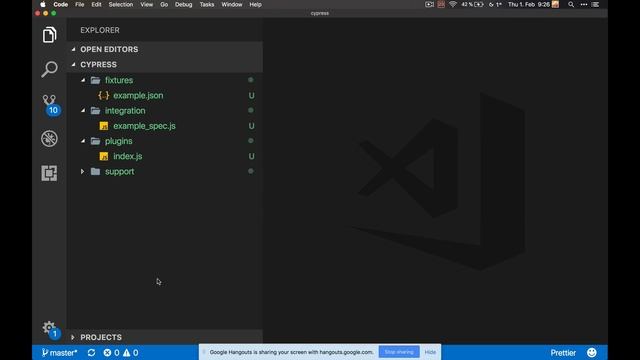
Task: Collapse the OPEN EDITORS section
Action: pyautogui.click(x=73, y=49)
